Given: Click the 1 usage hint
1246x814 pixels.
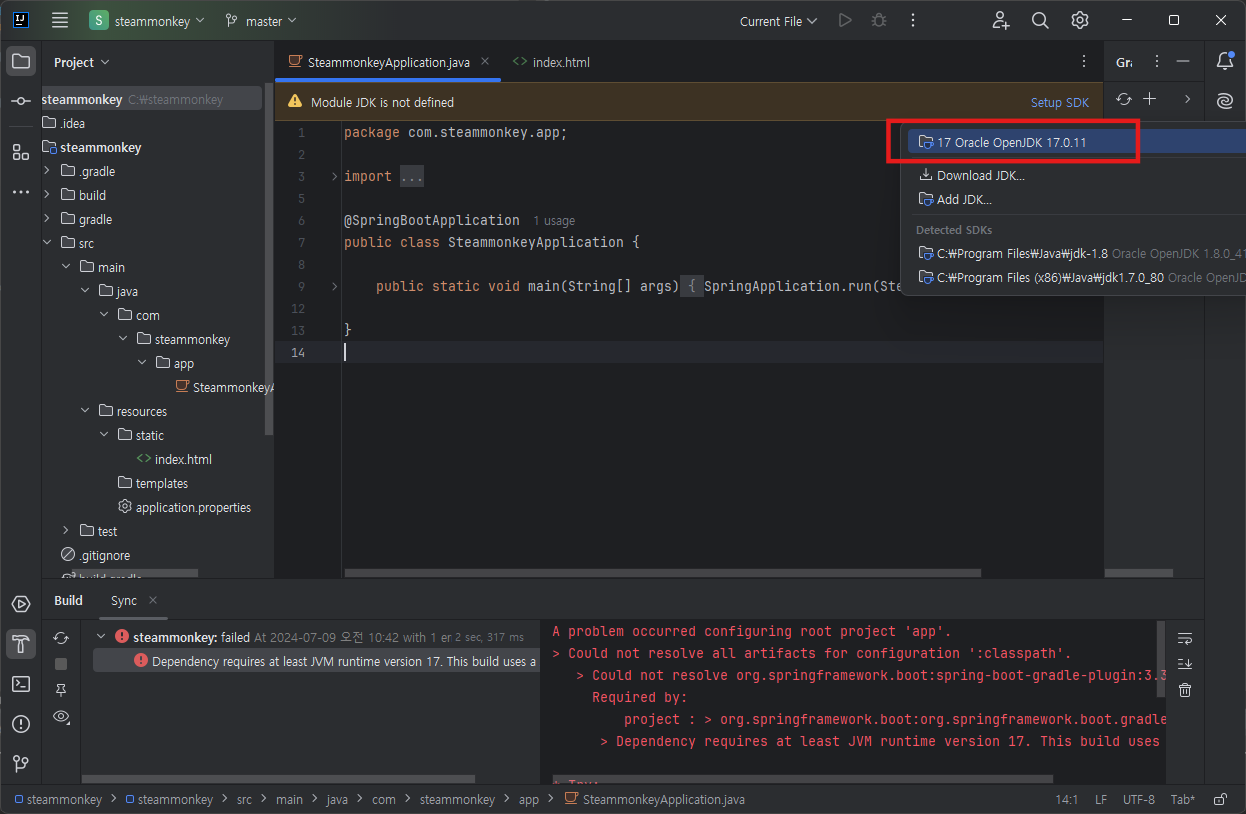Looking at the screenshot, I should pyautogui.click(x=554, y=220).
